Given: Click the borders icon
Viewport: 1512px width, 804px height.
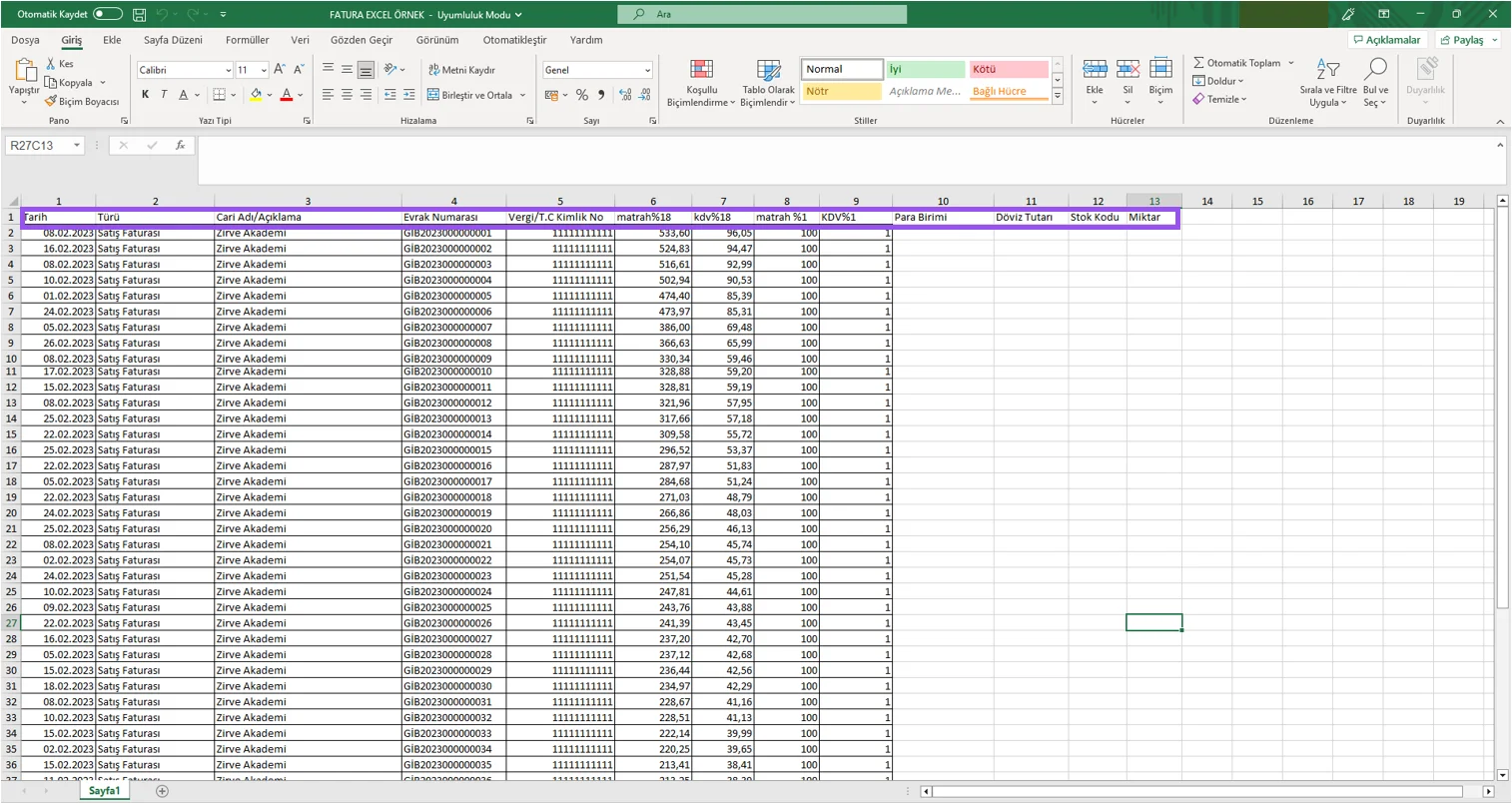Looking at the screenshot, I should click(x=220, y=95).
